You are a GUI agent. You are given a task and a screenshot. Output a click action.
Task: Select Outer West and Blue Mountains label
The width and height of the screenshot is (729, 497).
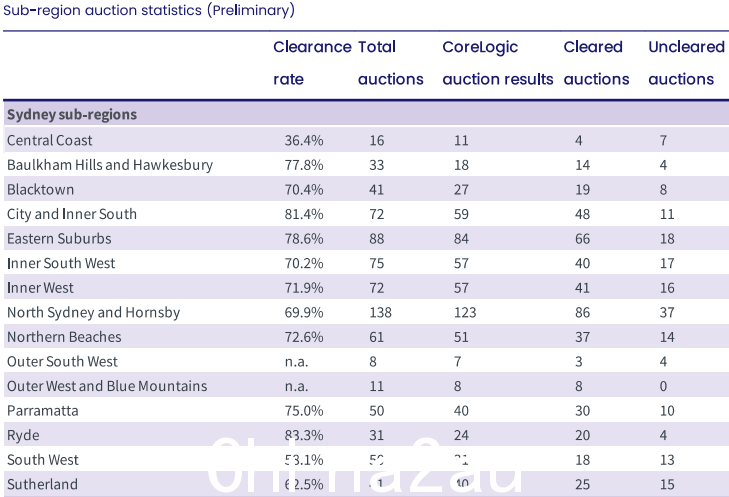point(107,386)
